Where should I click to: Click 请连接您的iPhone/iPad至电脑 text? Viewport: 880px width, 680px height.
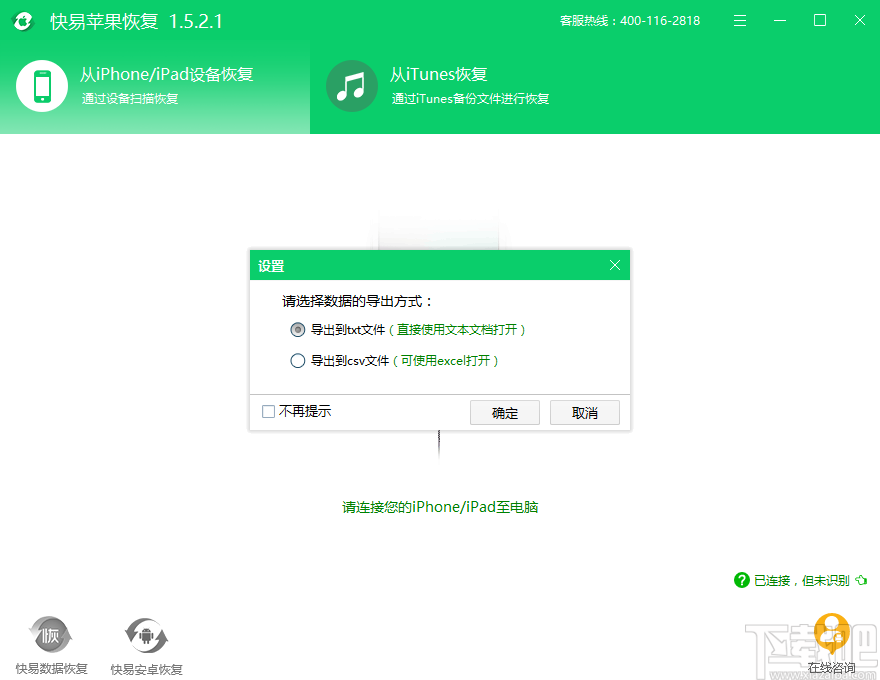440,507
